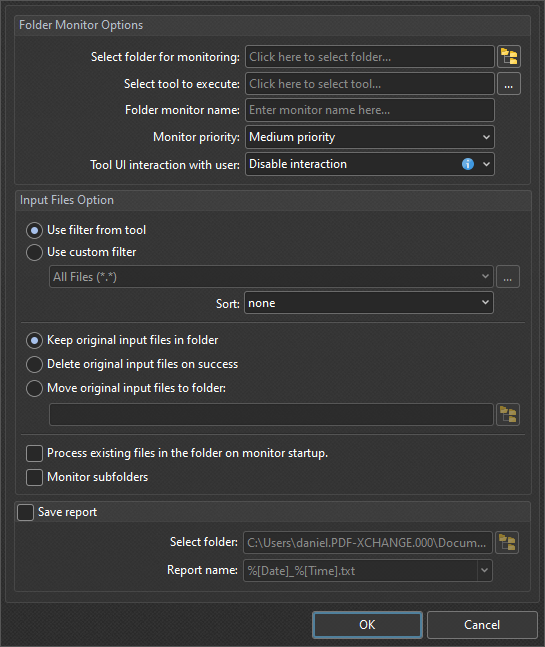Click folder browse icon for report folder
The height and width of the screenshot is (647, 545).
pos(507,543)
